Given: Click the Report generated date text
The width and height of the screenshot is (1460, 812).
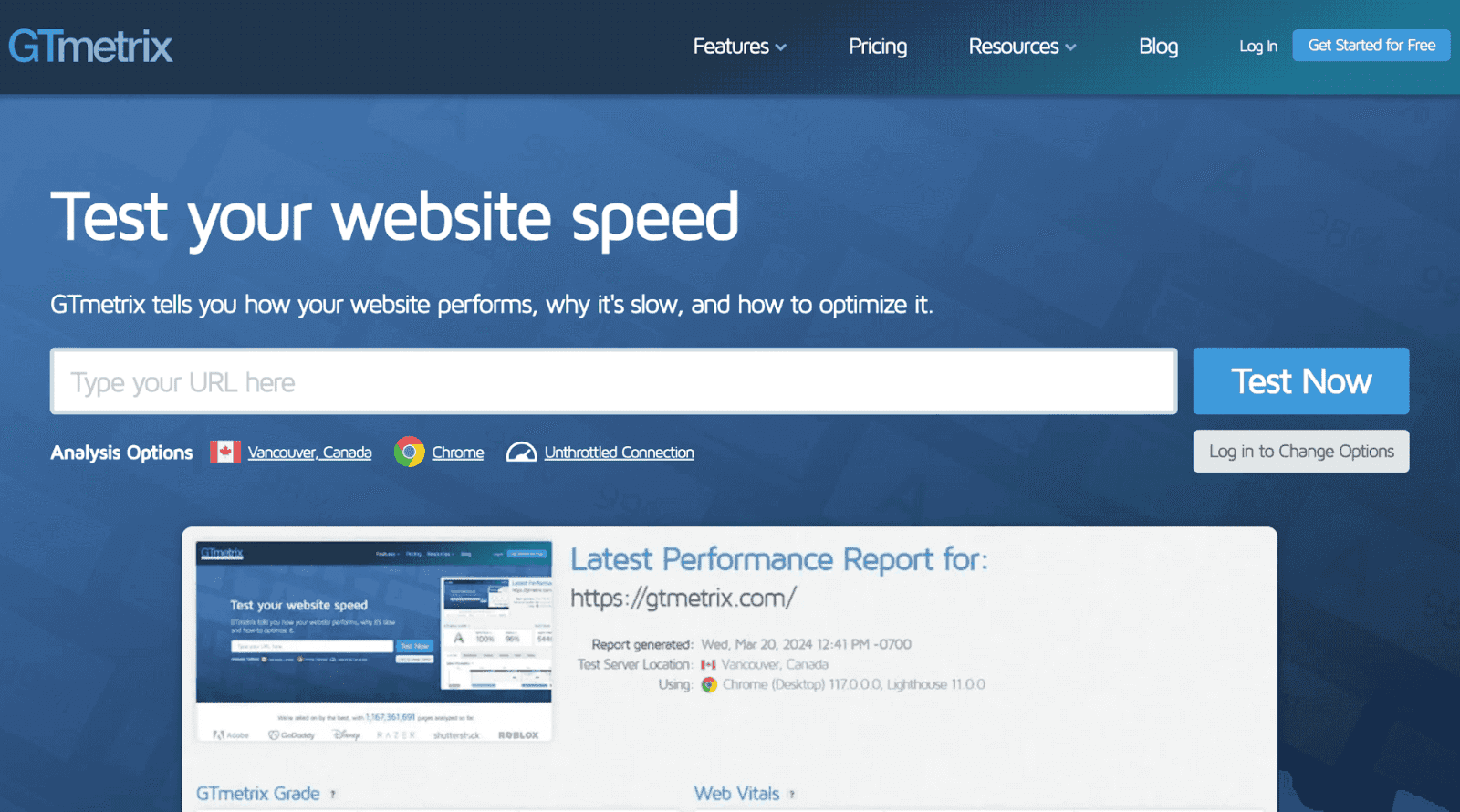Looking at the screenshot, I should tap(805, 644).
